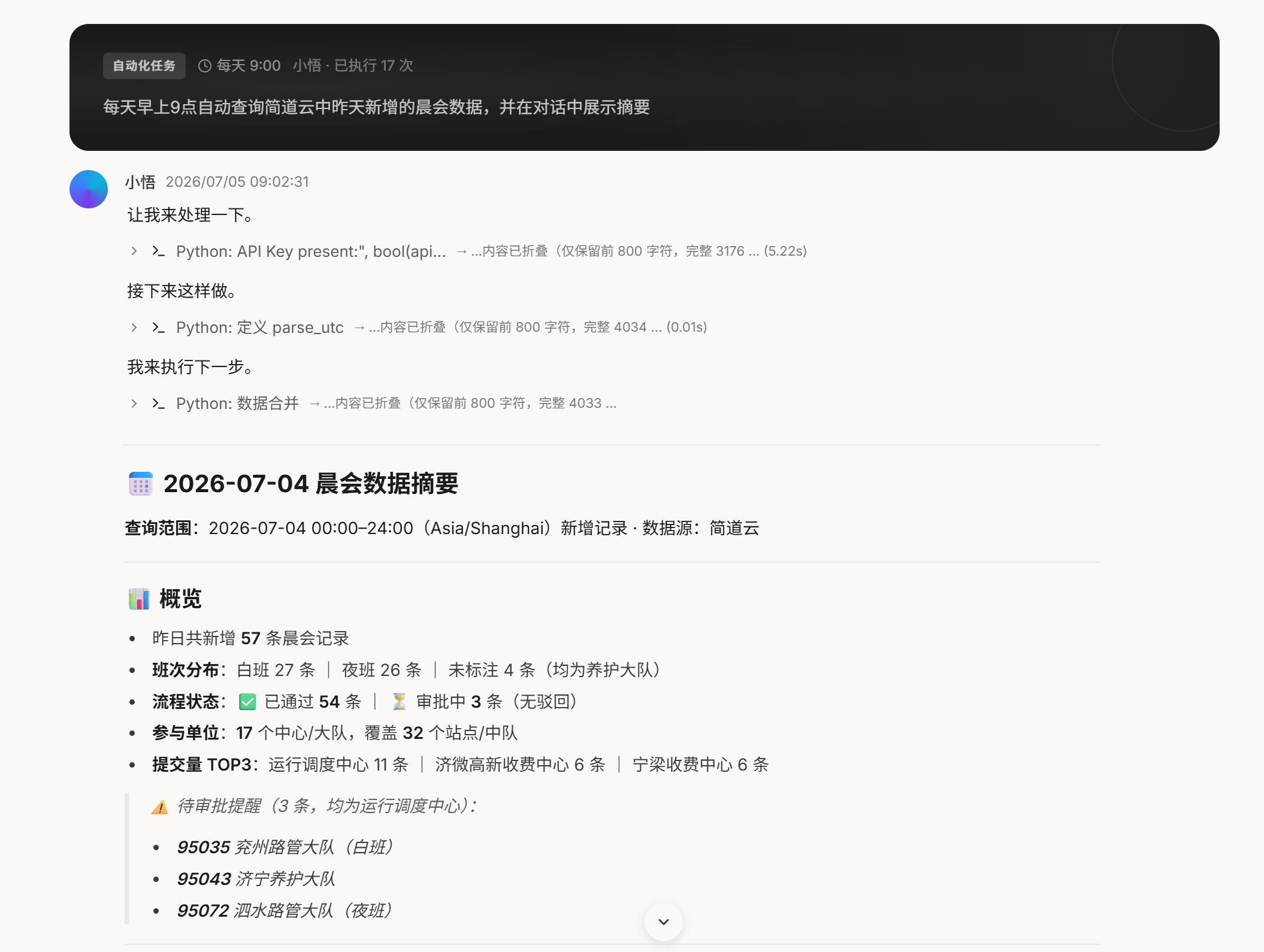Click item 95043 济宁养护大队
1264x952 pixels.
point(256,879)
